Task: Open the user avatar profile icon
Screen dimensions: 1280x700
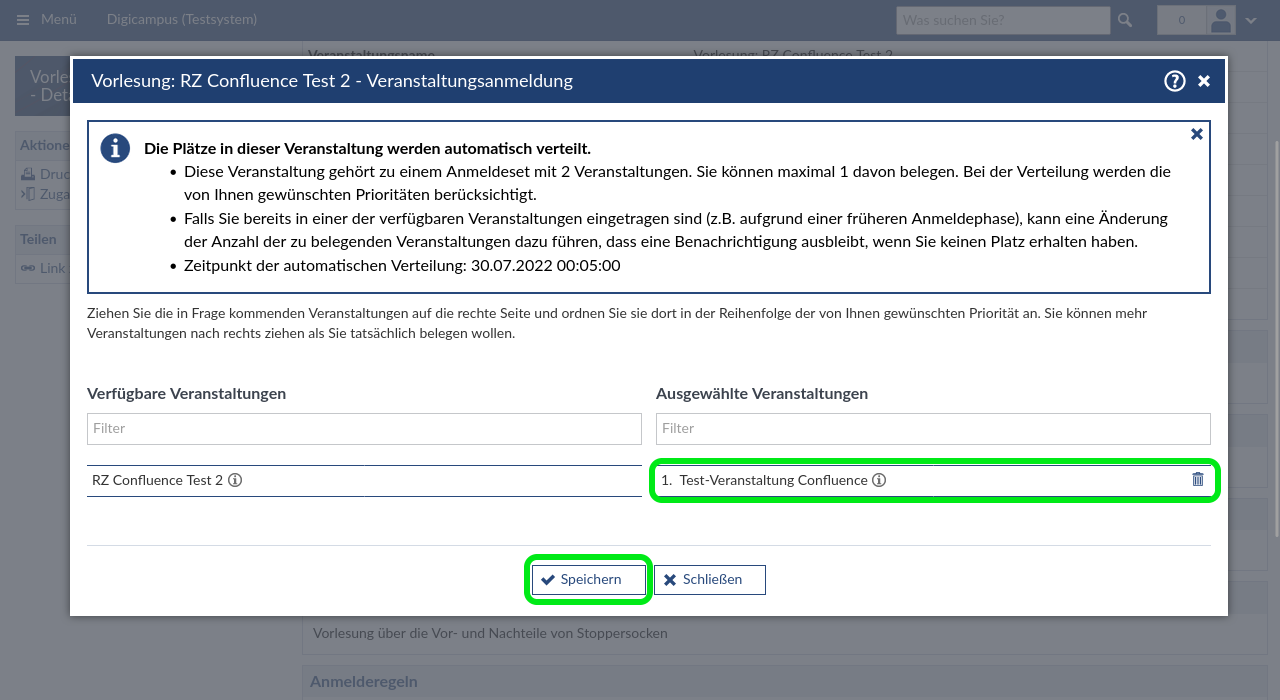Action: [x=1221, y=20]
